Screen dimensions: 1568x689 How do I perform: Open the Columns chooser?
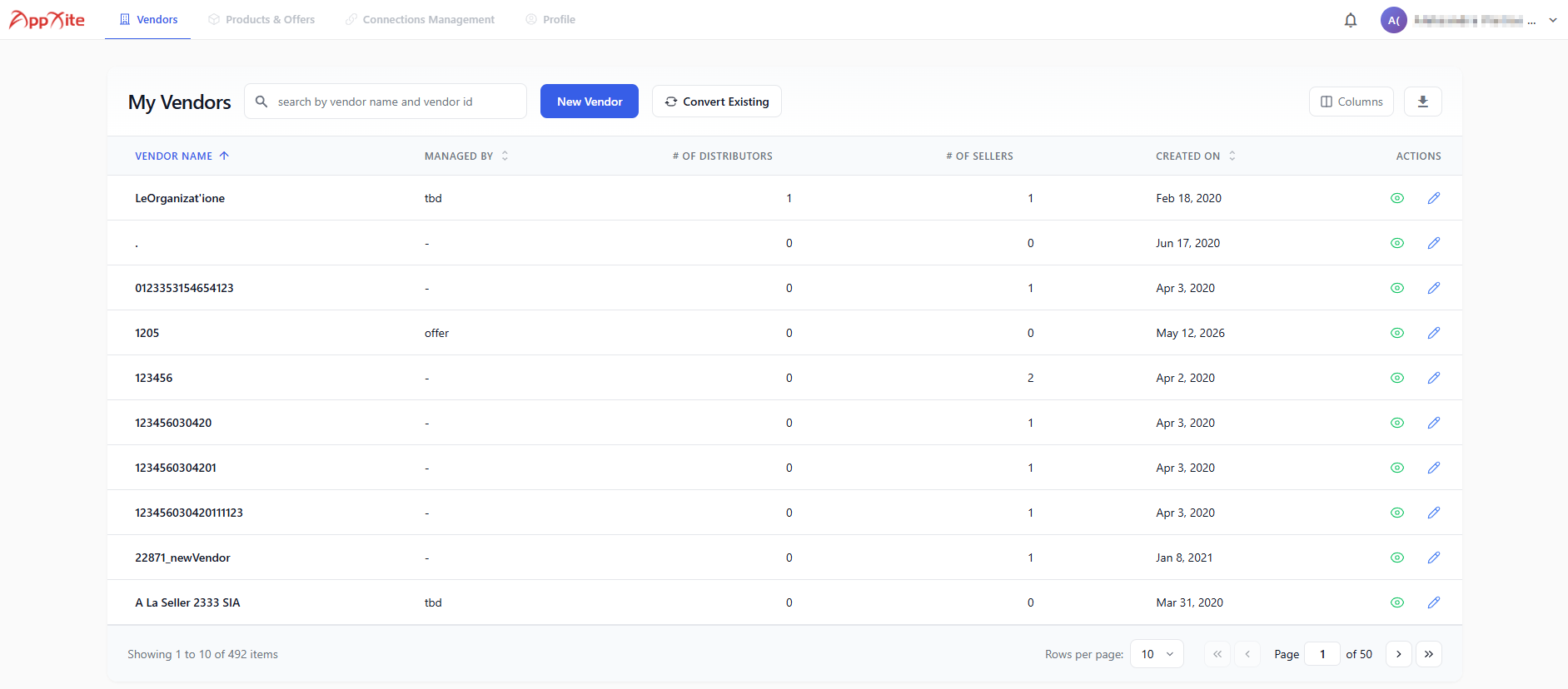[1351, 102]
